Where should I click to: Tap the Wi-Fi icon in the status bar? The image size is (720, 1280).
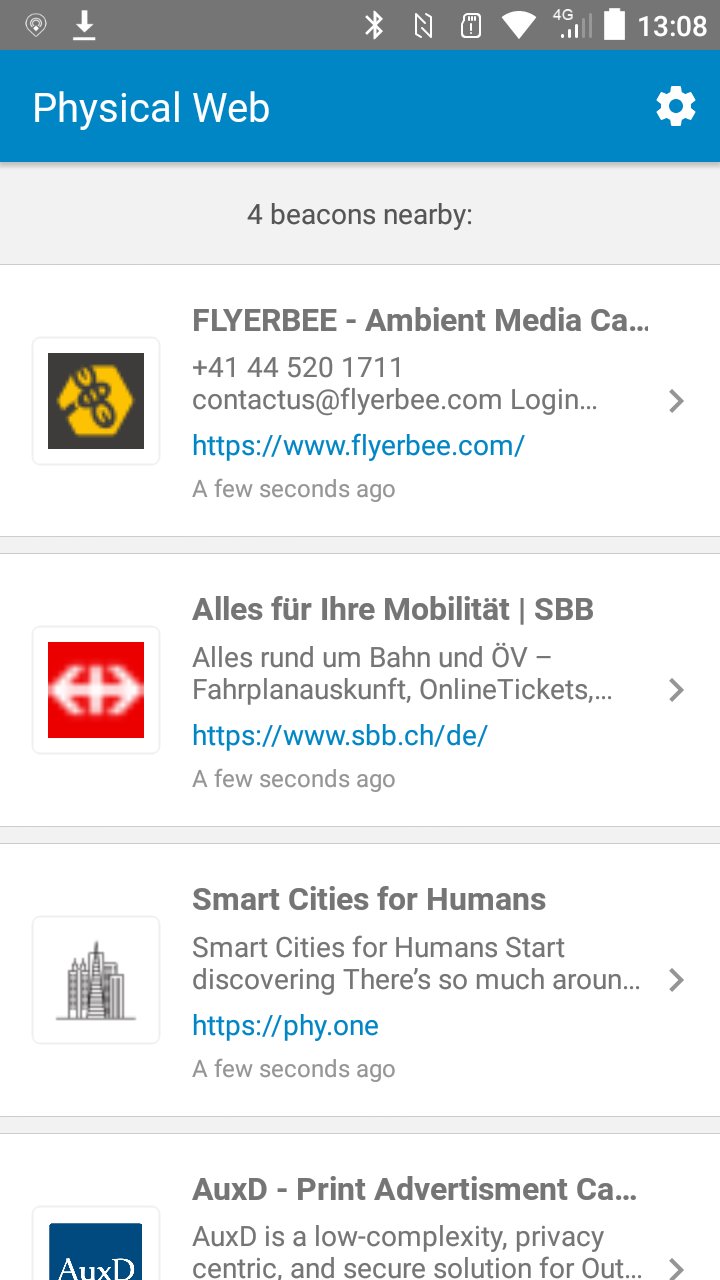[x=518, y=25]
